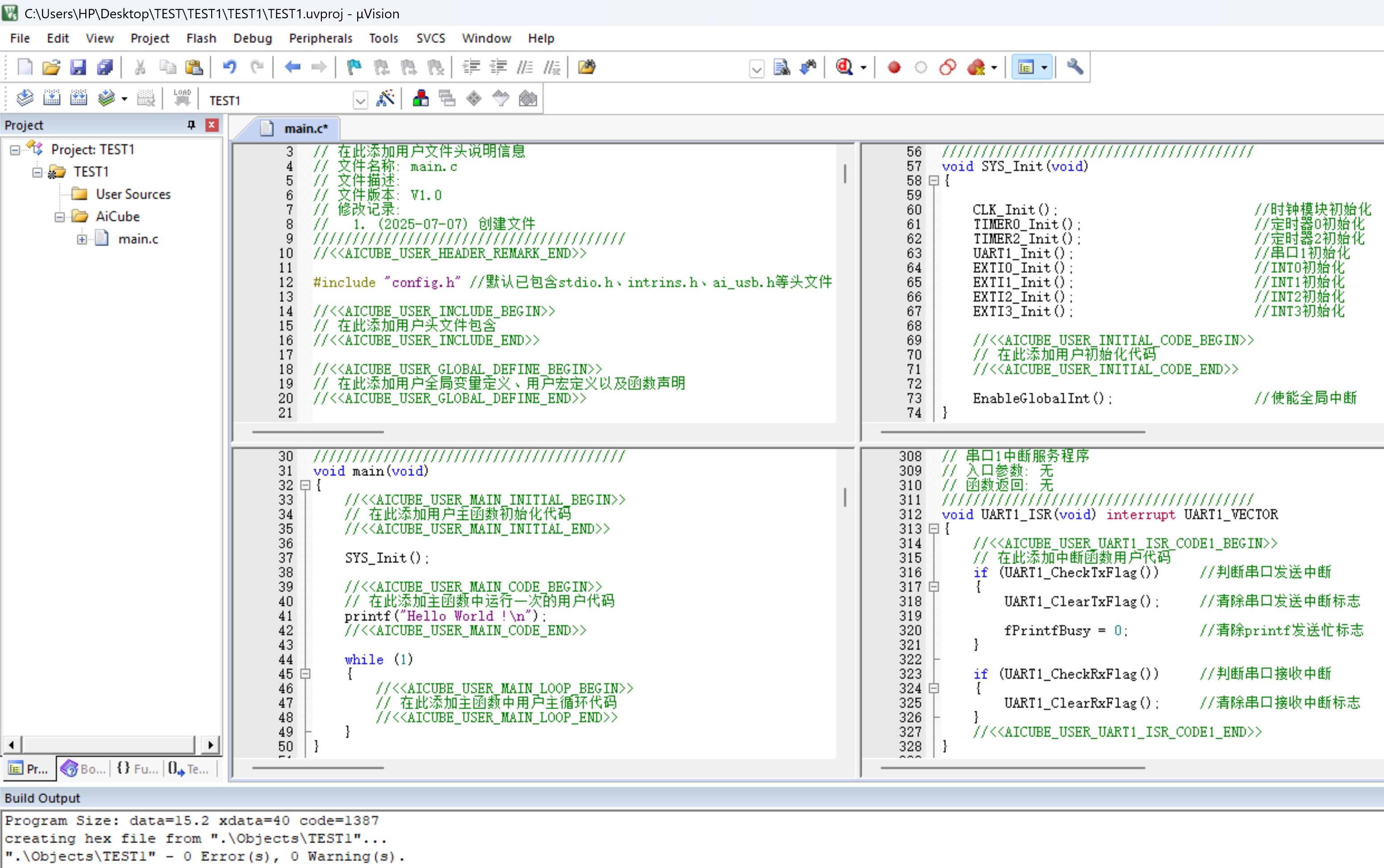
Task: Click the Build Output panel title
Action: click(x=42, y=798)
